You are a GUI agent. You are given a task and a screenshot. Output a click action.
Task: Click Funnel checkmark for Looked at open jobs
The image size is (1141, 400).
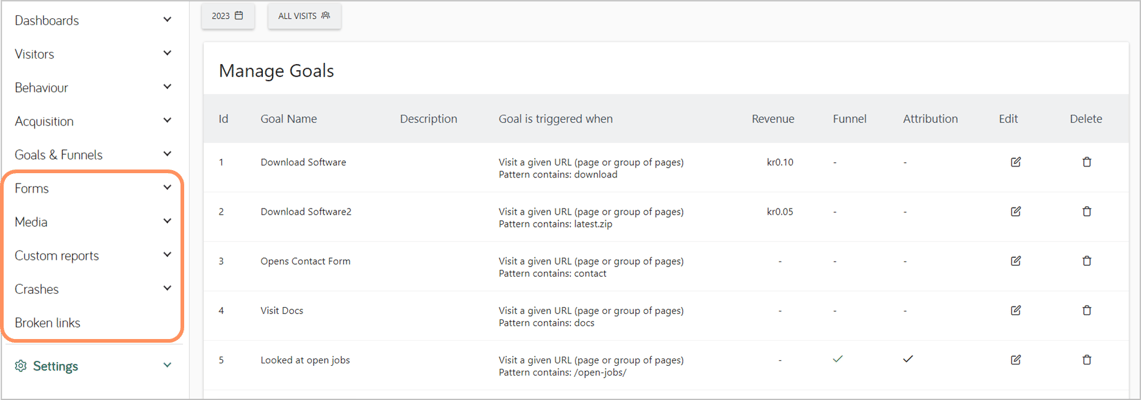(x=838, y=359)
